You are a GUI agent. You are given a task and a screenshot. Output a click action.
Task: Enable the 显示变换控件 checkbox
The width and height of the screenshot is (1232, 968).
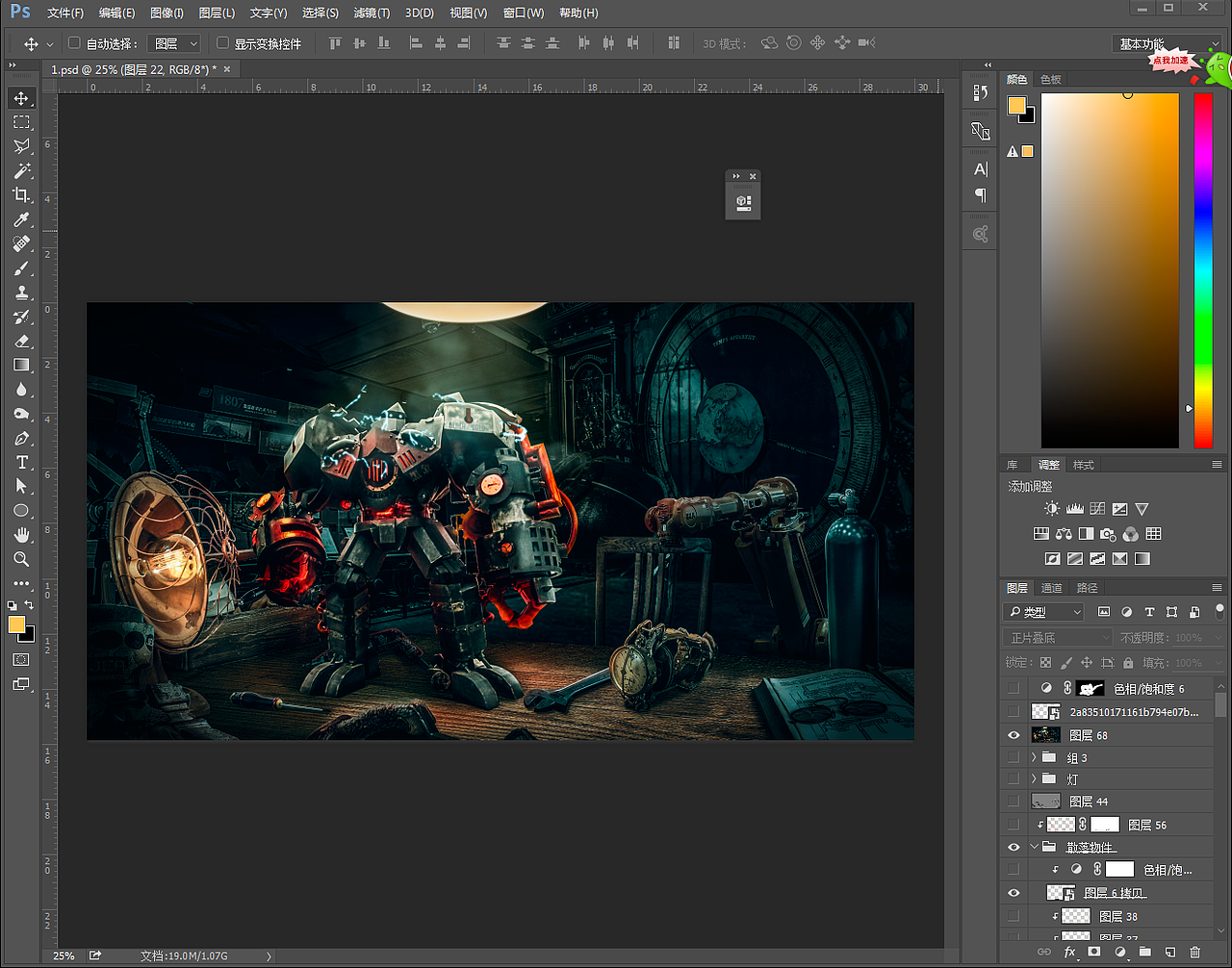(222, 43)
